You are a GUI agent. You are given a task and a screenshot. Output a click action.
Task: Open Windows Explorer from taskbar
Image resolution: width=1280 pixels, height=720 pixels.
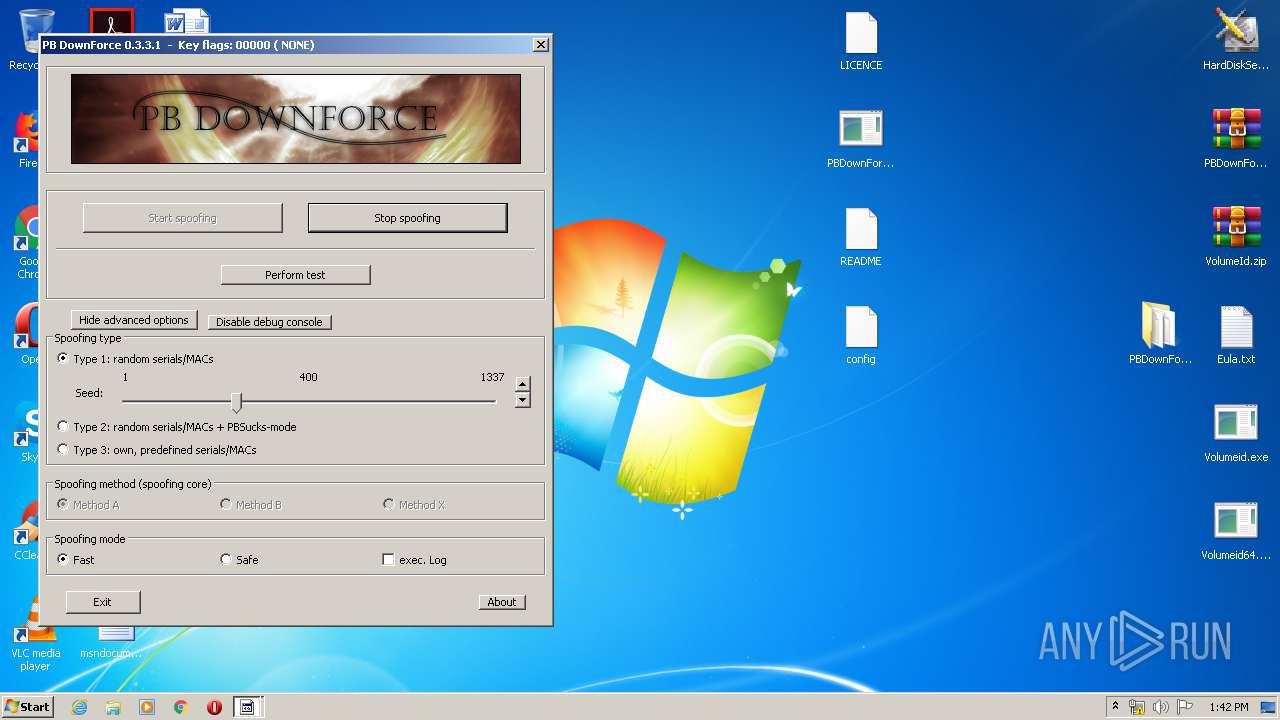tap(113, 707)
